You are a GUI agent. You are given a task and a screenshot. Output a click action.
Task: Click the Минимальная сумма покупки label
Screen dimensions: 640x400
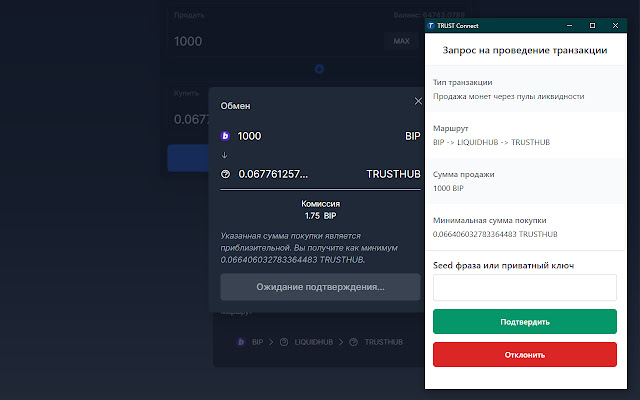coord(489,220)
